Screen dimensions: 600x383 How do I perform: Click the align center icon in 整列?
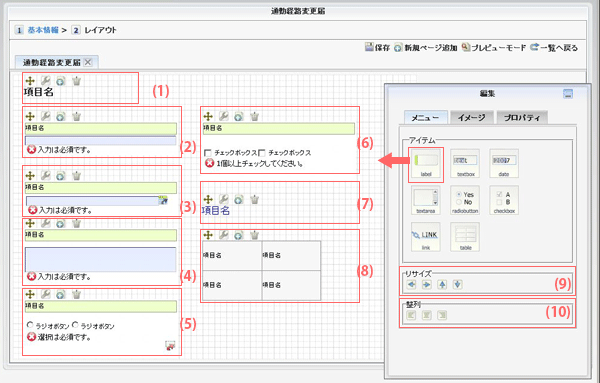[427, 315]
